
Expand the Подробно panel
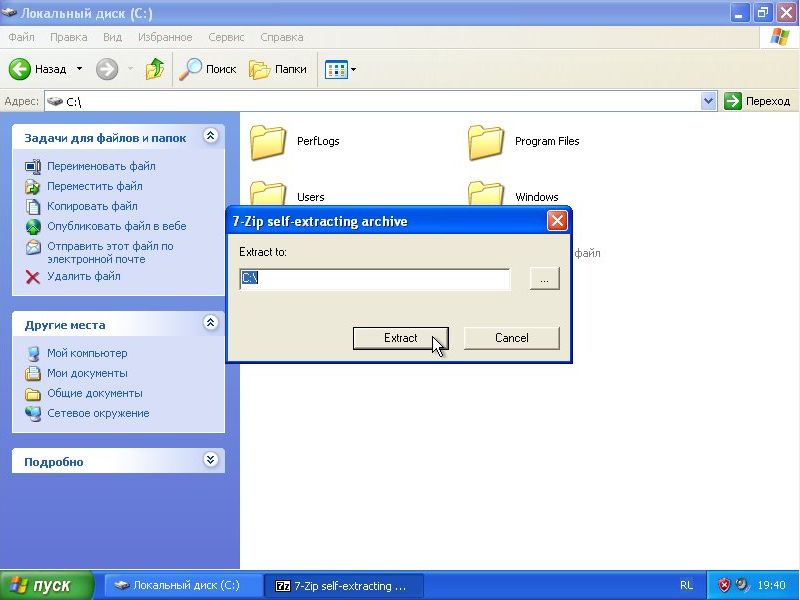pos(211,460)
